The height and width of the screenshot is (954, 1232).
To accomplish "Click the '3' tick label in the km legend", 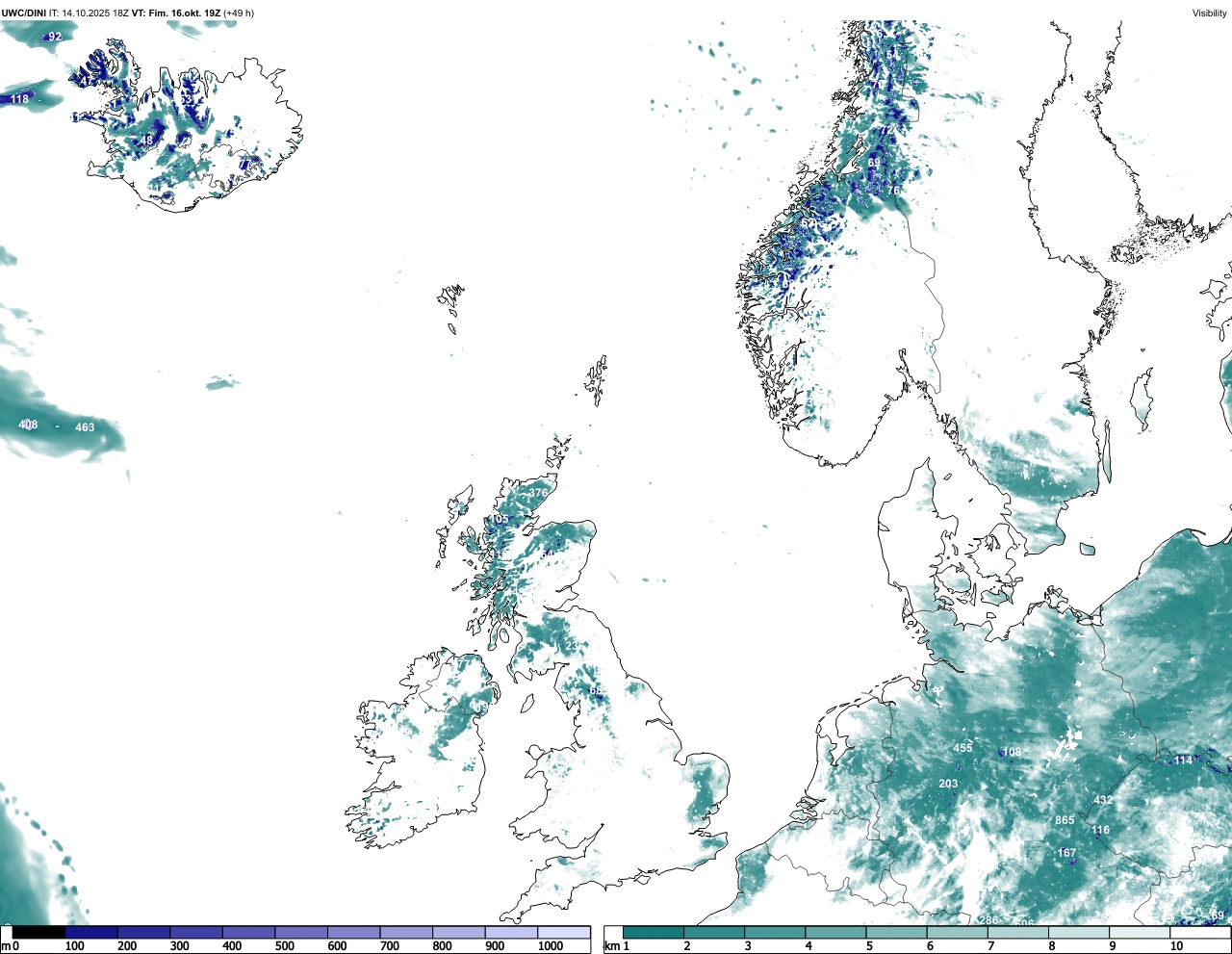I will (747, 946).
